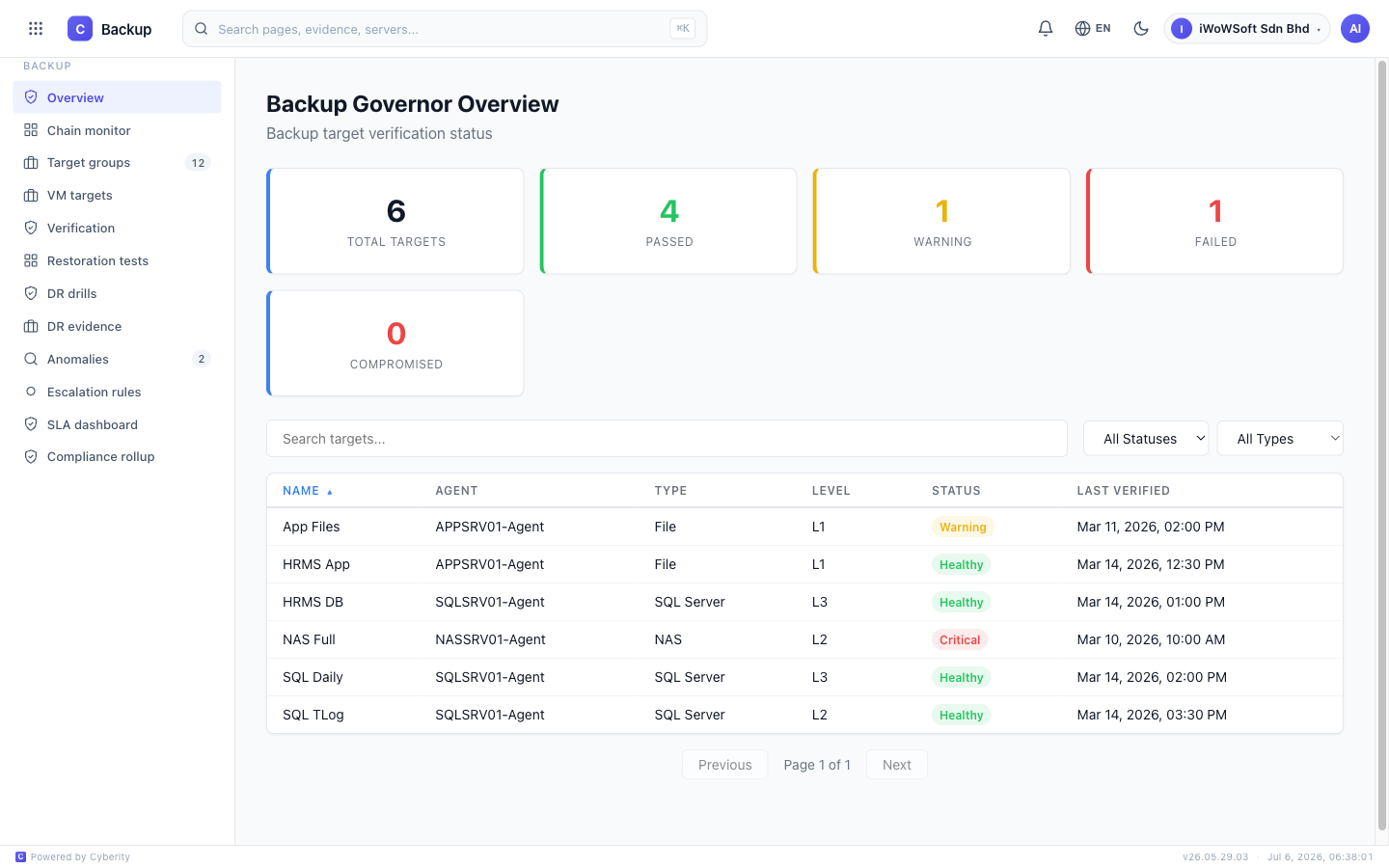Open Restoration tests page
Viewport: 1389px width, 868px height.
pyautogui.click(x=117, y=261)
